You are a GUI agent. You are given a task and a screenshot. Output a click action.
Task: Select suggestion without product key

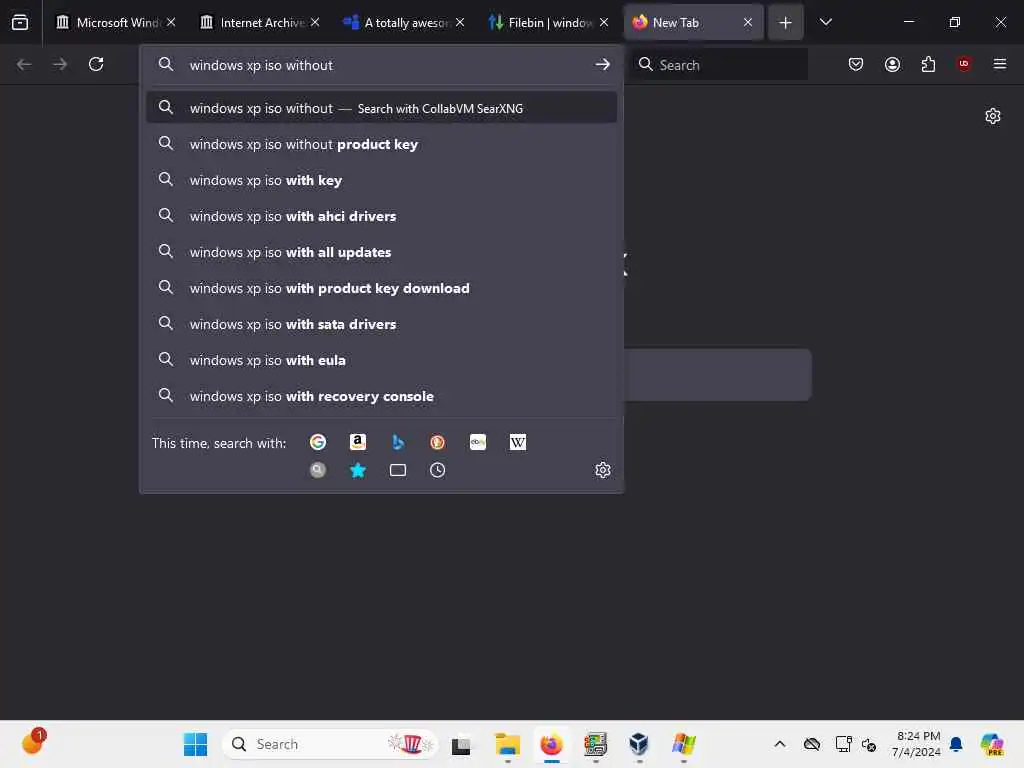pyautogui.click(x=381, y=144)
